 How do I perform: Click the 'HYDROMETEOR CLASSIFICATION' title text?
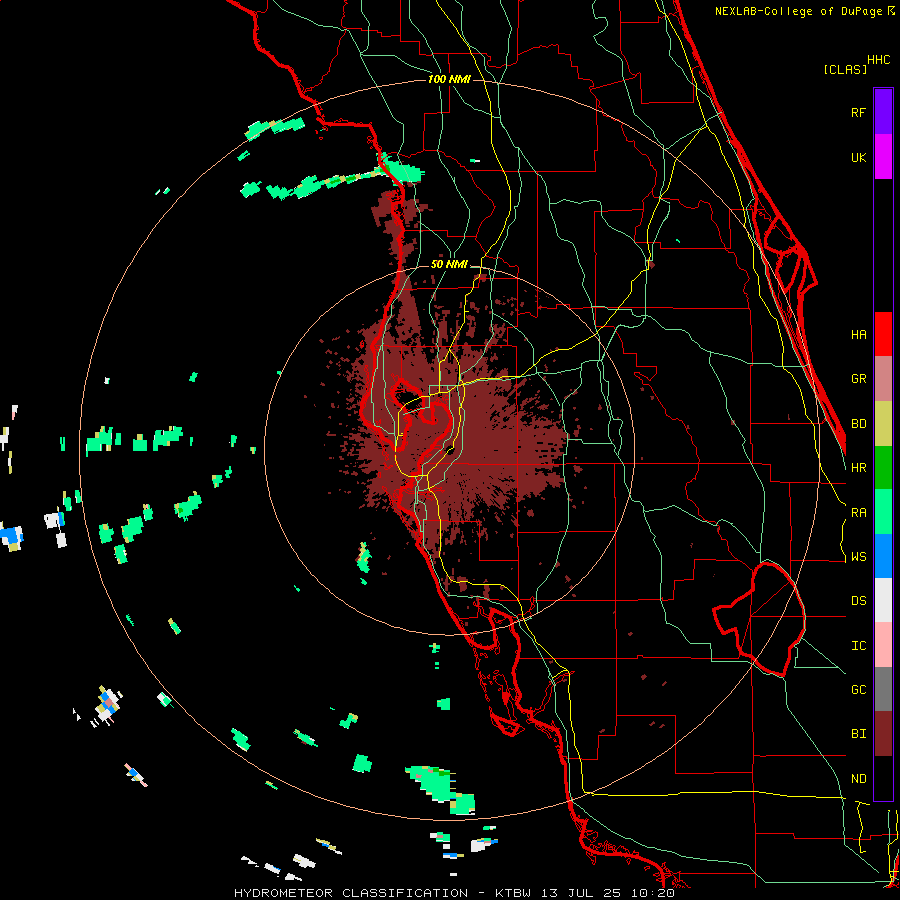(x=351, y=893)
